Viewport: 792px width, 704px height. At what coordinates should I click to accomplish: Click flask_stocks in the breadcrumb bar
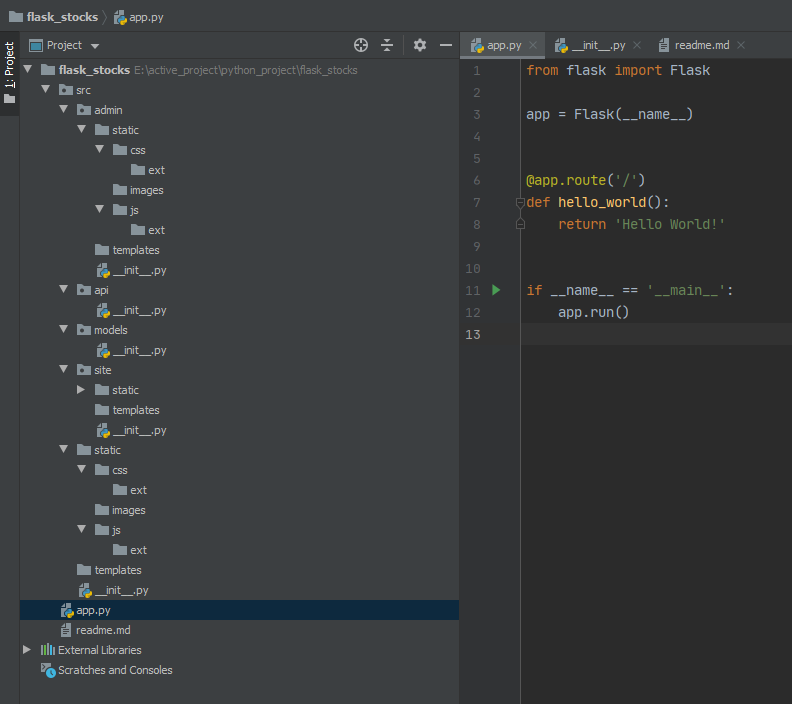[x=62, y=17]
